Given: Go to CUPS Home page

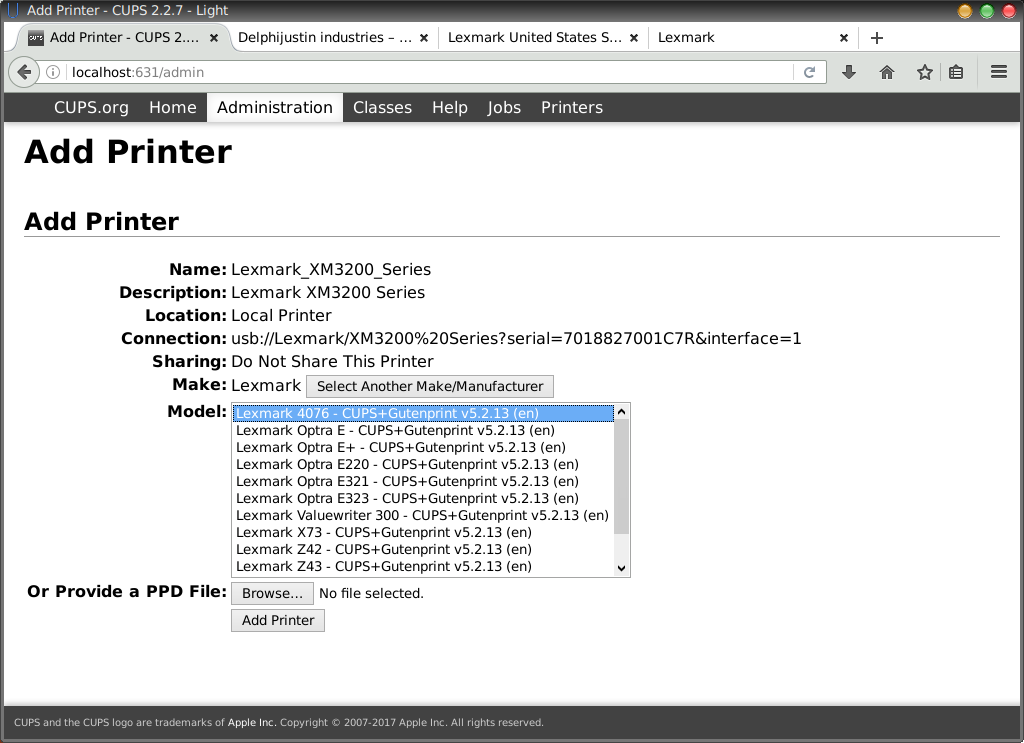Looking at the screenshot, I should pos(172,107).
